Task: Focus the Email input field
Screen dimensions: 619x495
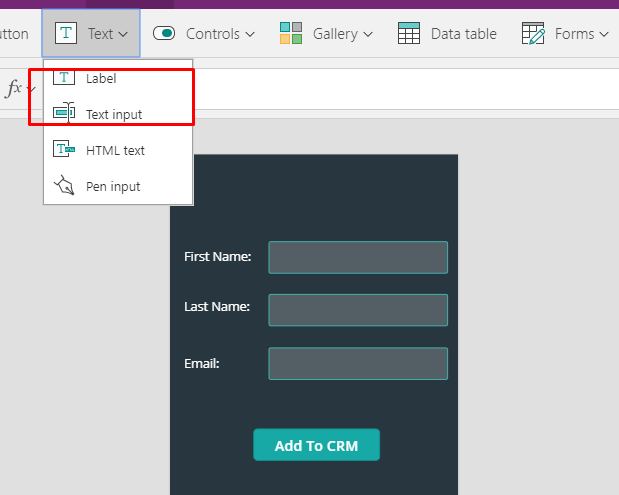Action: (357, 363)
